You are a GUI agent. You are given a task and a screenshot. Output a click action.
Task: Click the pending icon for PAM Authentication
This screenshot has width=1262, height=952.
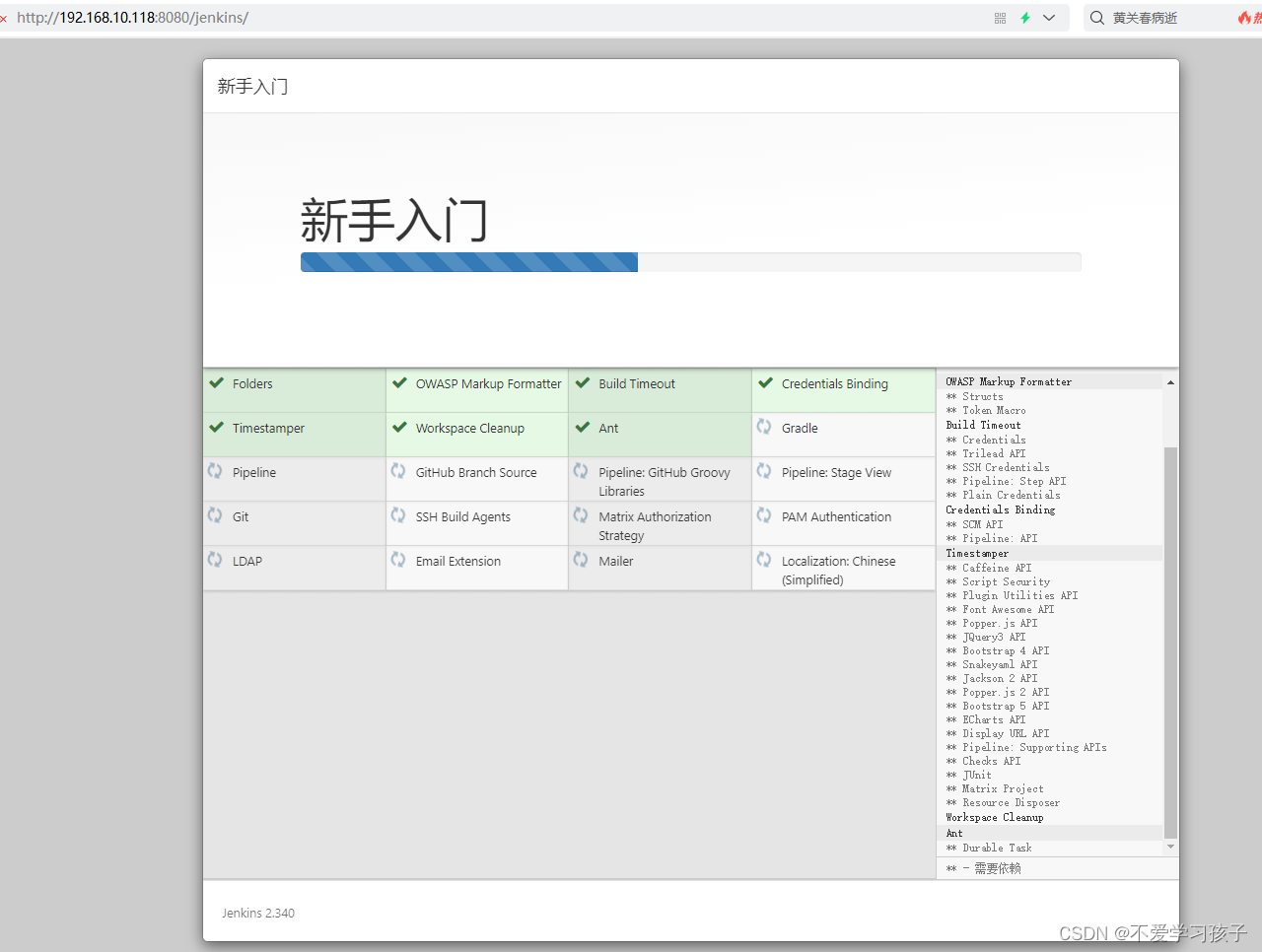764,515
